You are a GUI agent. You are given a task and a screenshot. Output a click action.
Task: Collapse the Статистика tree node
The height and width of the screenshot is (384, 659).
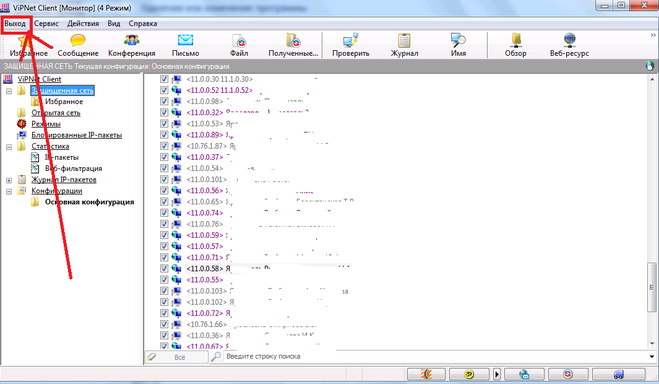(9, 147)
